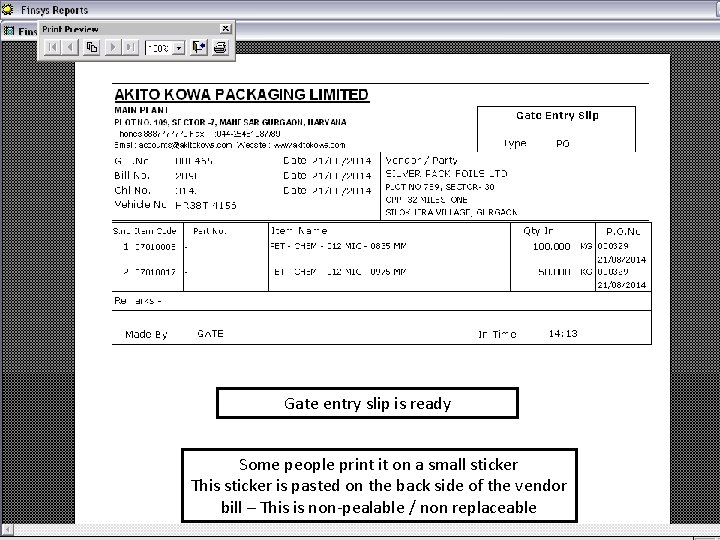Click the Vendor / Party label
Viewport: 720px width, 540px height.
coord(421,161)
